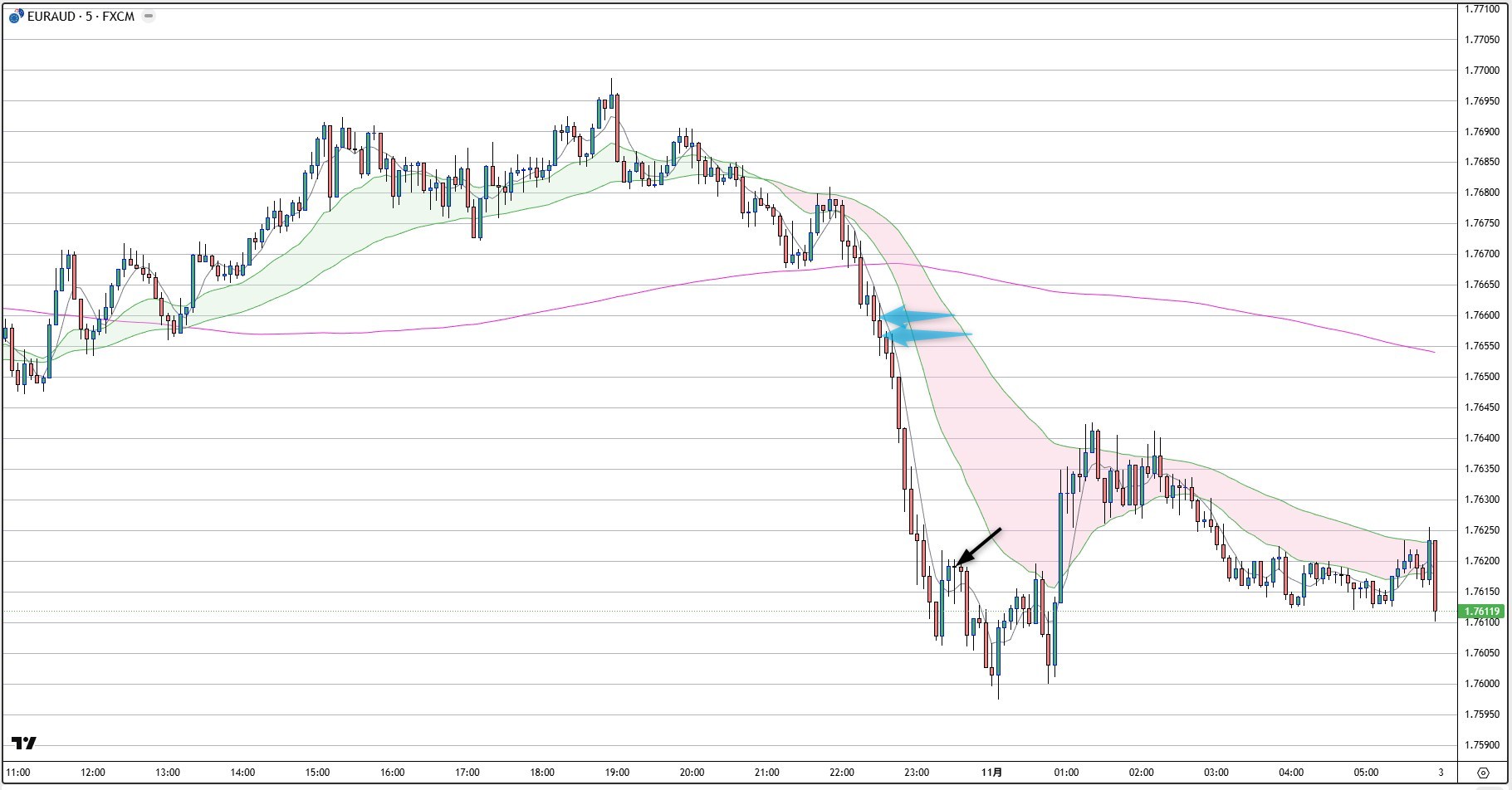
Task: Open chart settings via the gear icon
Action: click(1483, 773)
